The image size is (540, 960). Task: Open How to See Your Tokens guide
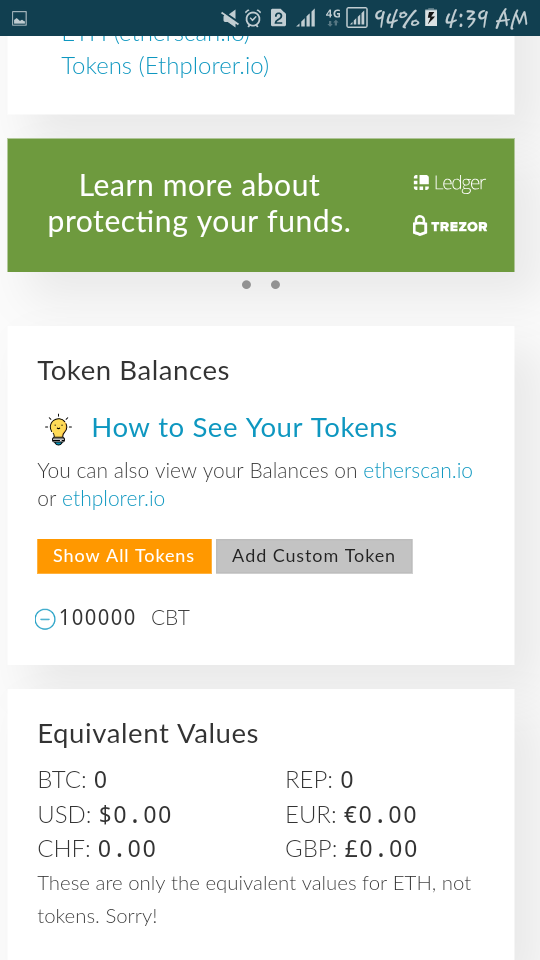coord(244,427)
